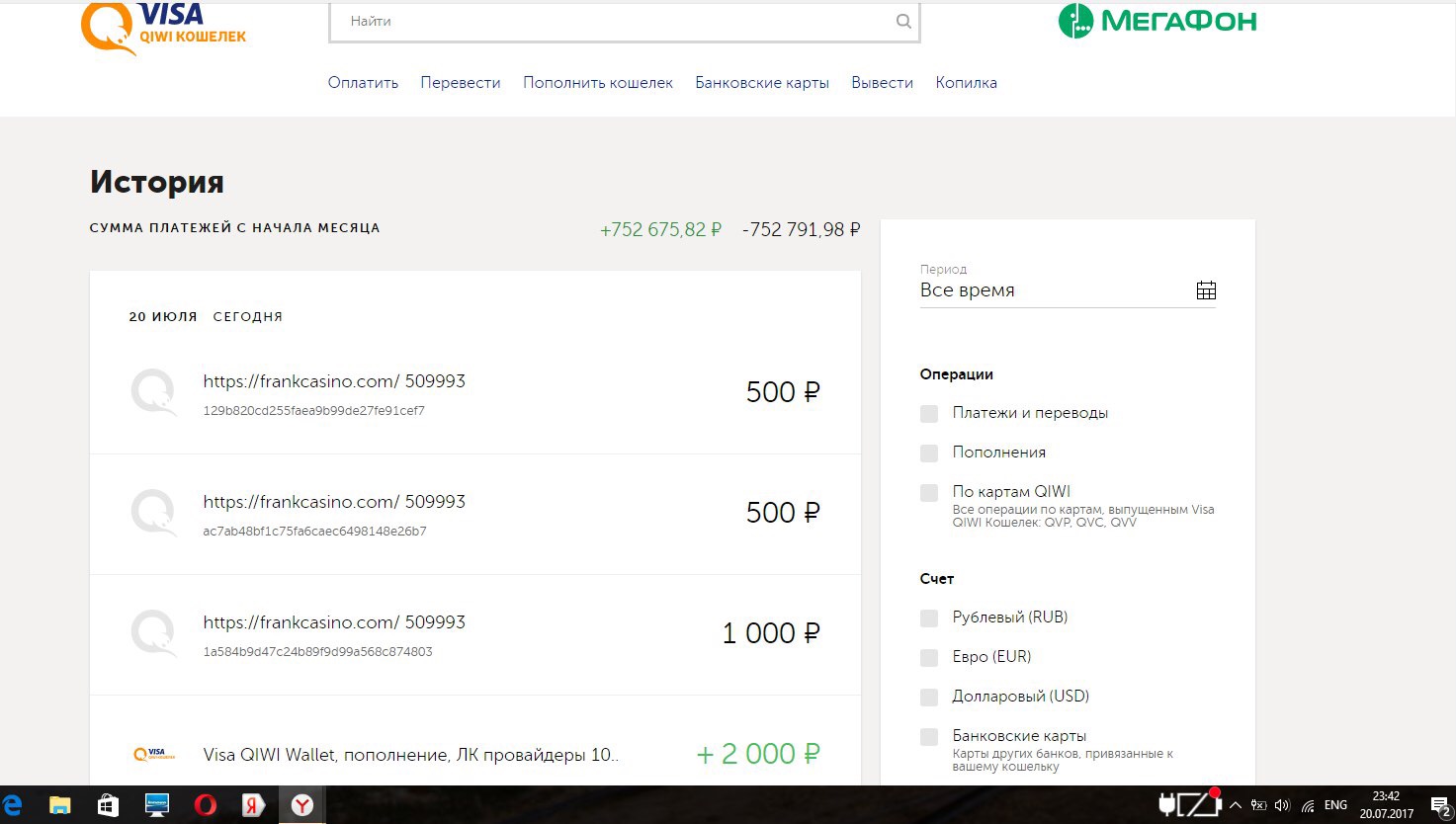This screenshot has height=824, width=1456.
Task: Tick the 'Банковские карты' account checkbox
Action: [x=929, y=737]
